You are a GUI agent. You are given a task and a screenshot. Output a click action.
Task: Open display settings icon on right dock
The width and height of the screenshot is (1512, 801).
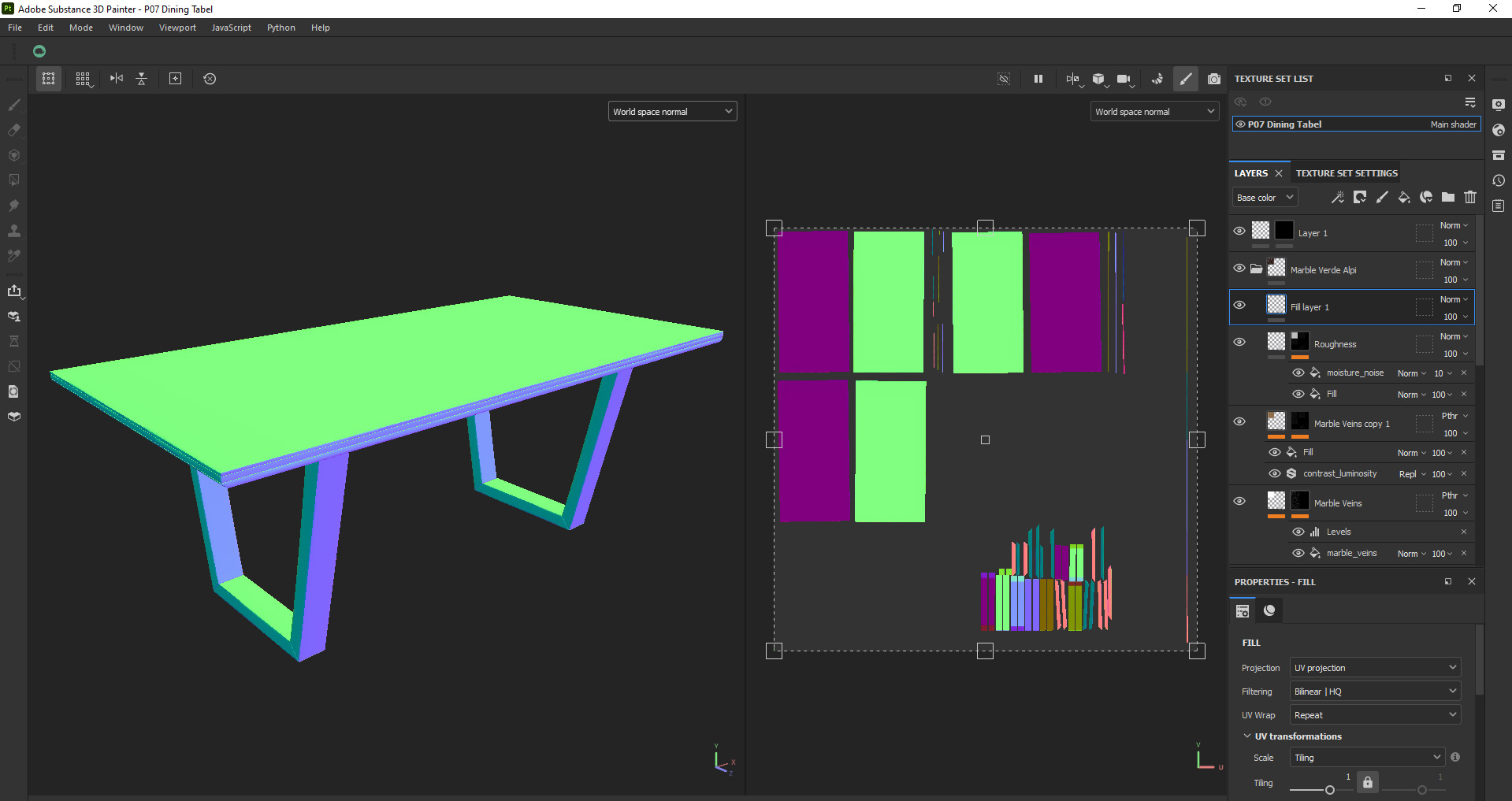pos(1499,105)
